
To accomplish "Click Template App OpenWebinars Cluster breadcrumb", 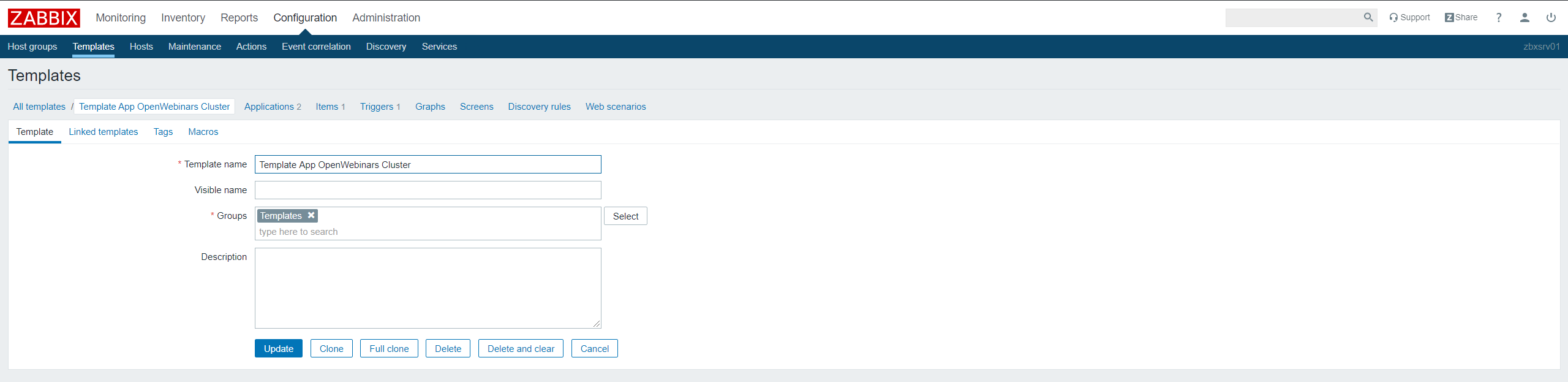I will click(154, 107).
